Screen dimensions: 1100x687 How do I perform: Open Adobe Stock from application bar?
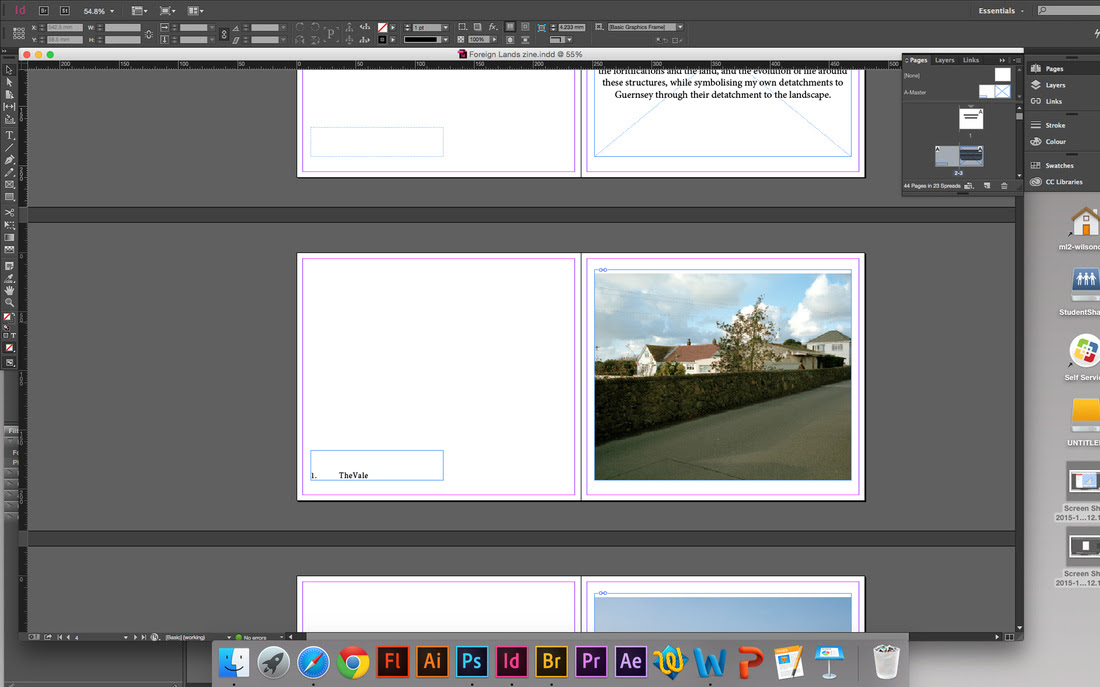click(65, 11)
